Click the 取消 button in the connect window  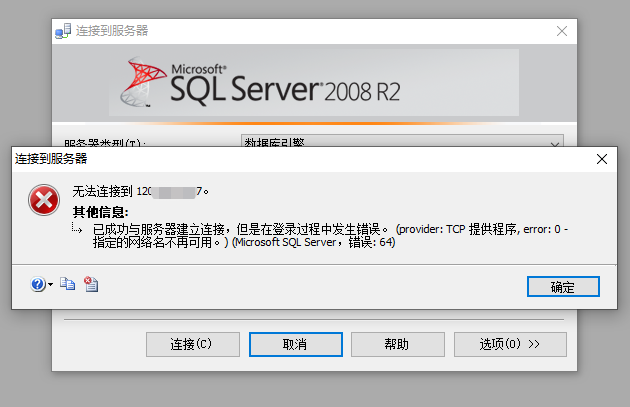[x=296, y=344]
